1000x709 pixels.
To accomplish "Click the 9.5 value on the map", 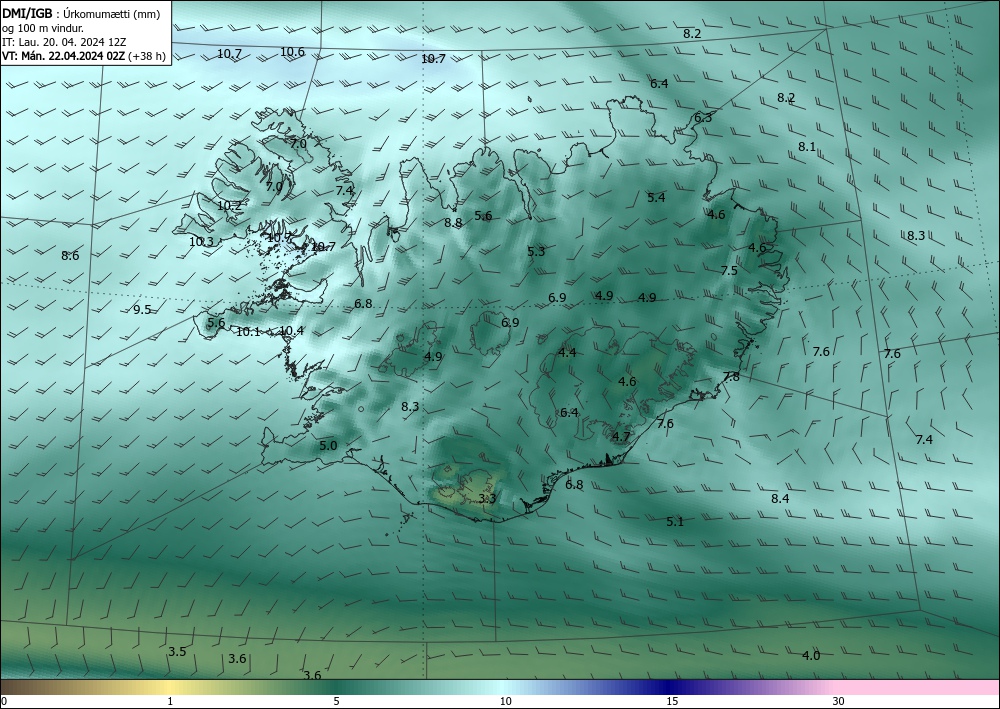I will (142, 310).
